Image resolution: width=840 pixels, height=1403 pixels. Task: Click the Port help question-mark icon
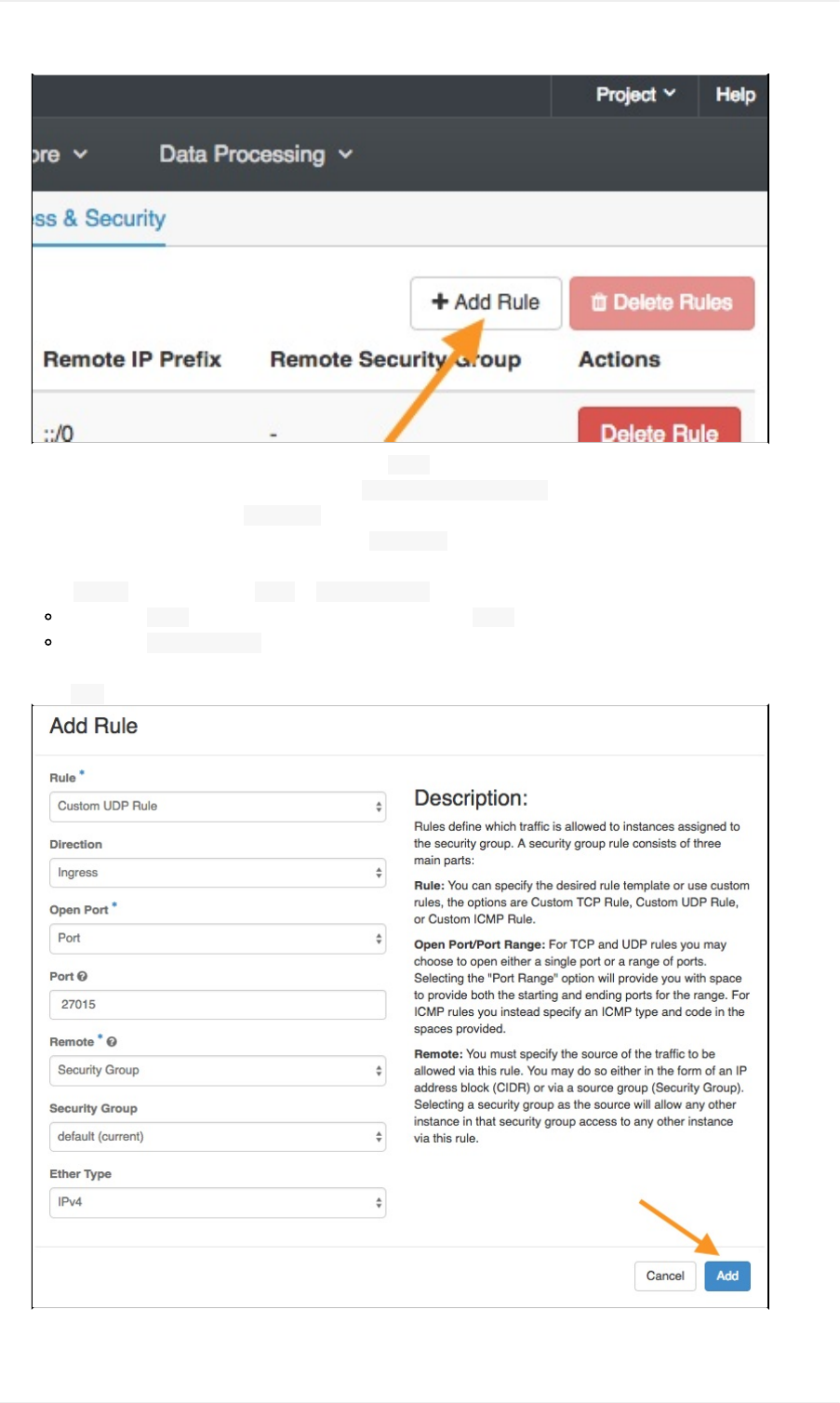click(x=82, y=976)
